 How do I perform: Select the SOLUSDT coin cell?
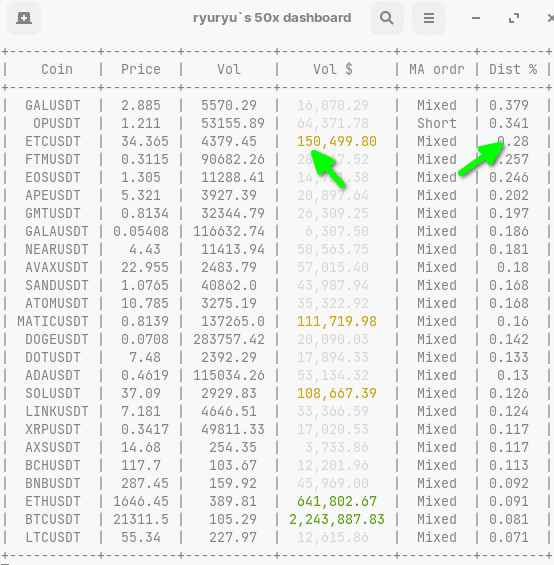coord(53,393)
